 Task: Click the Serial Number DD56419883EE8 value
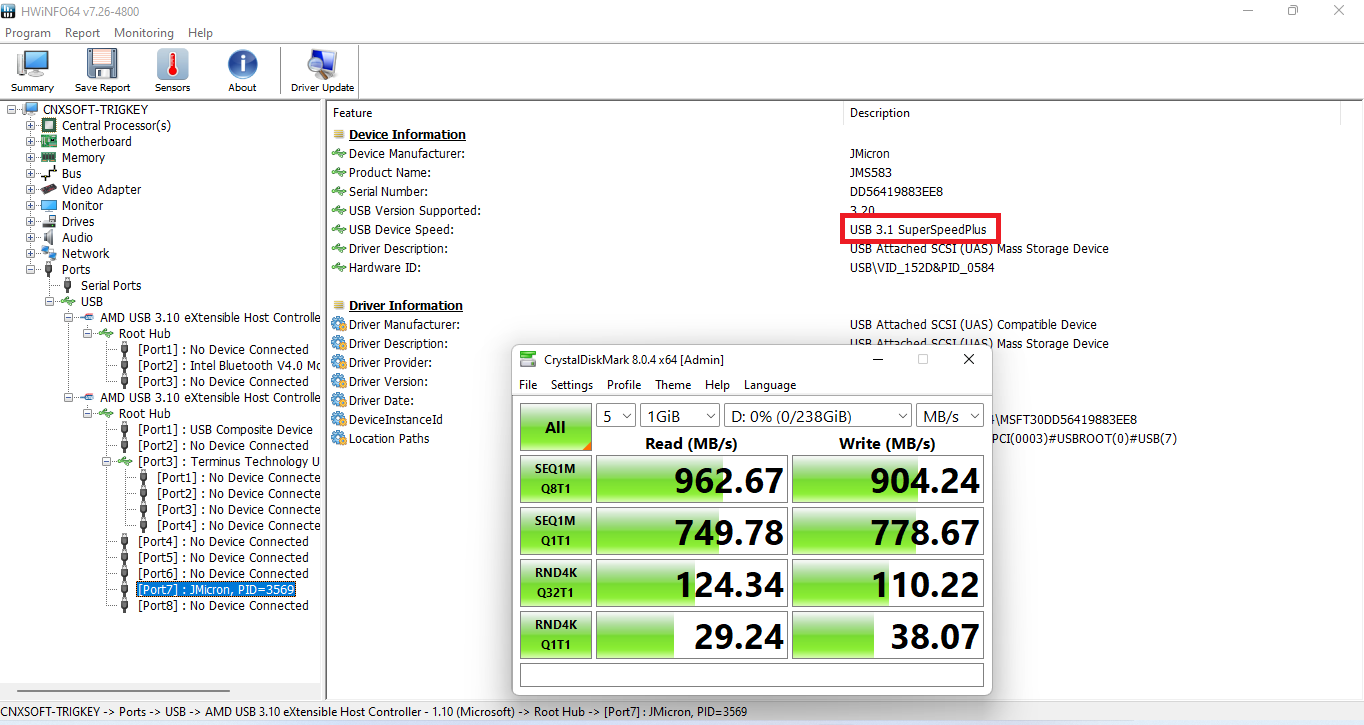(896, 192)
